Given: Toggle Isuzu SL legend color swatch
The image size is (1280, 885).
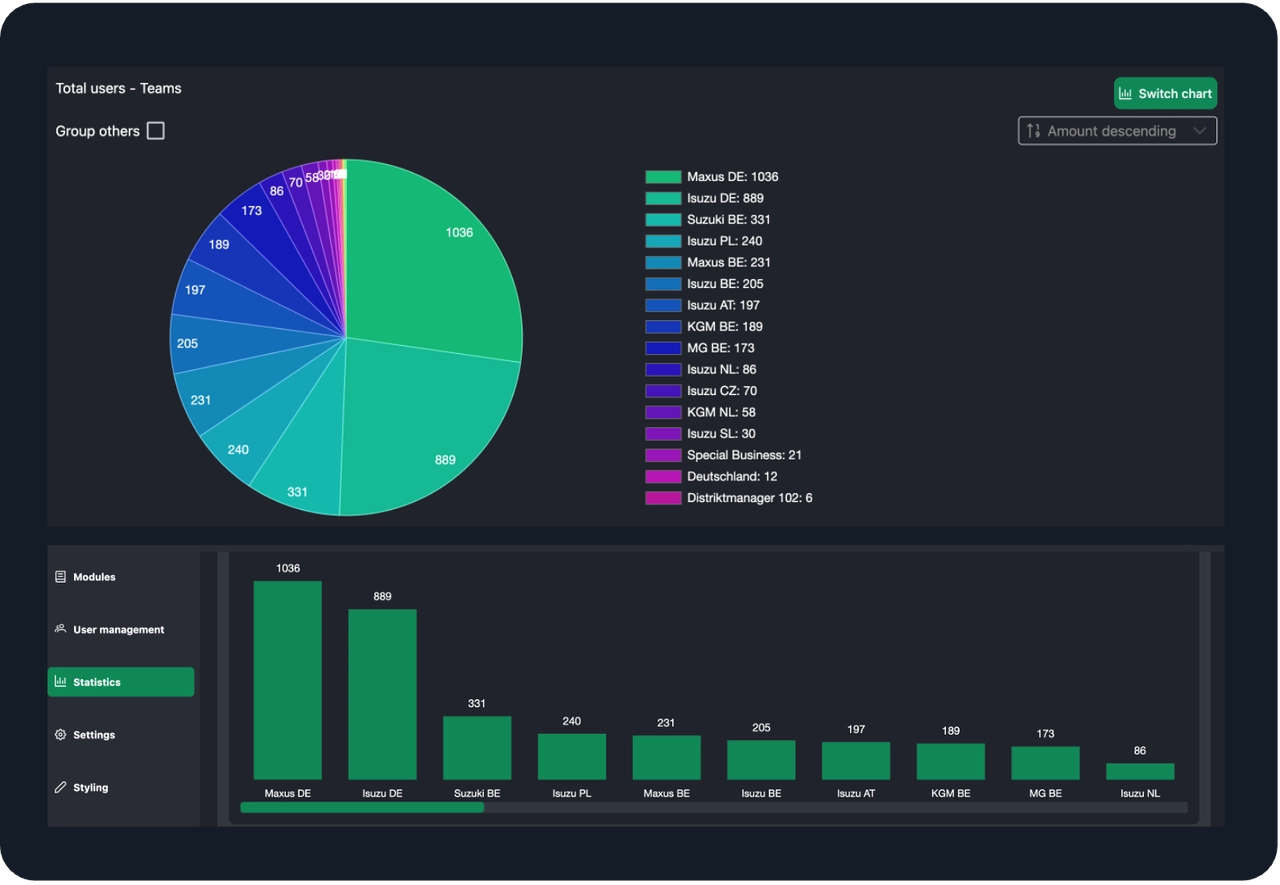Looking at the screenshot, I should coord(663,434).
